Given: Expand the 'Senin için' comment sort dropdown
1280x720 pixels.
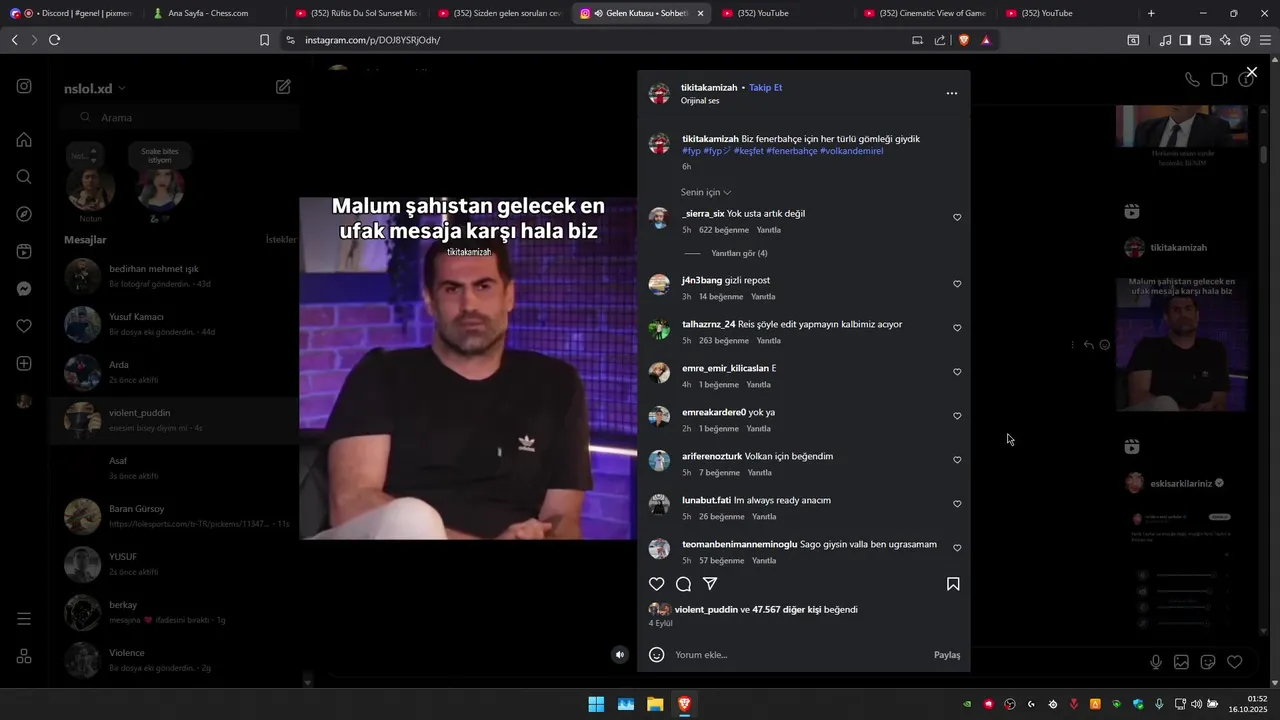Looking at the screenshot, I should coord(706,192).
